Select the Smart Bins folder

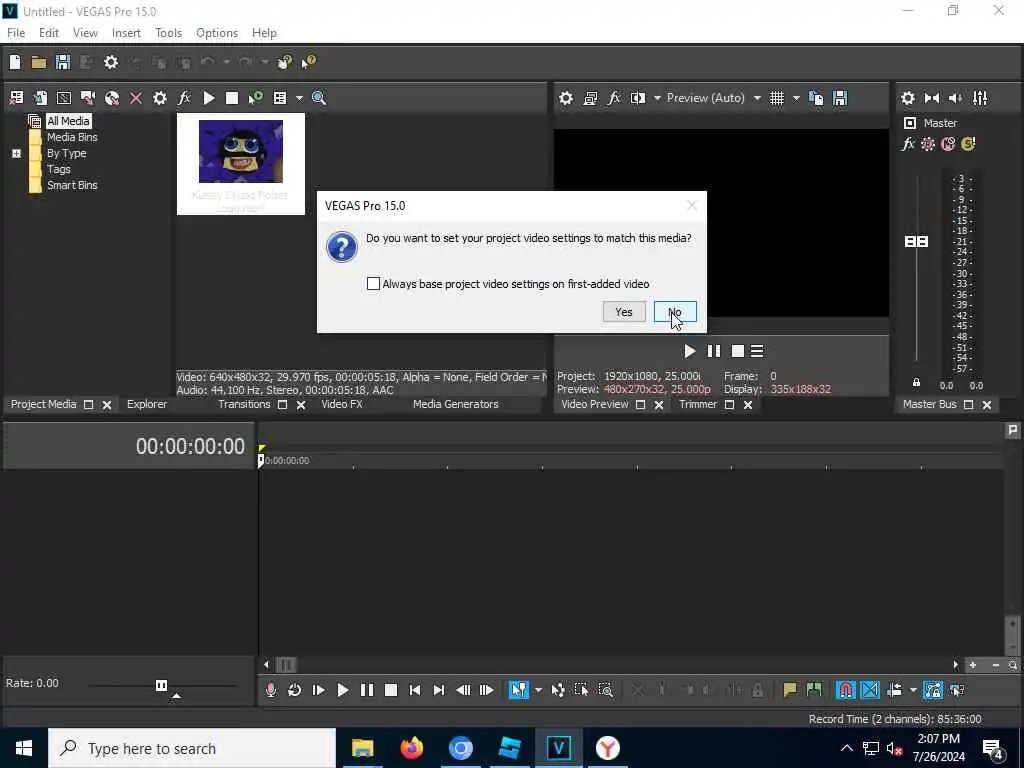click(72, 185)
